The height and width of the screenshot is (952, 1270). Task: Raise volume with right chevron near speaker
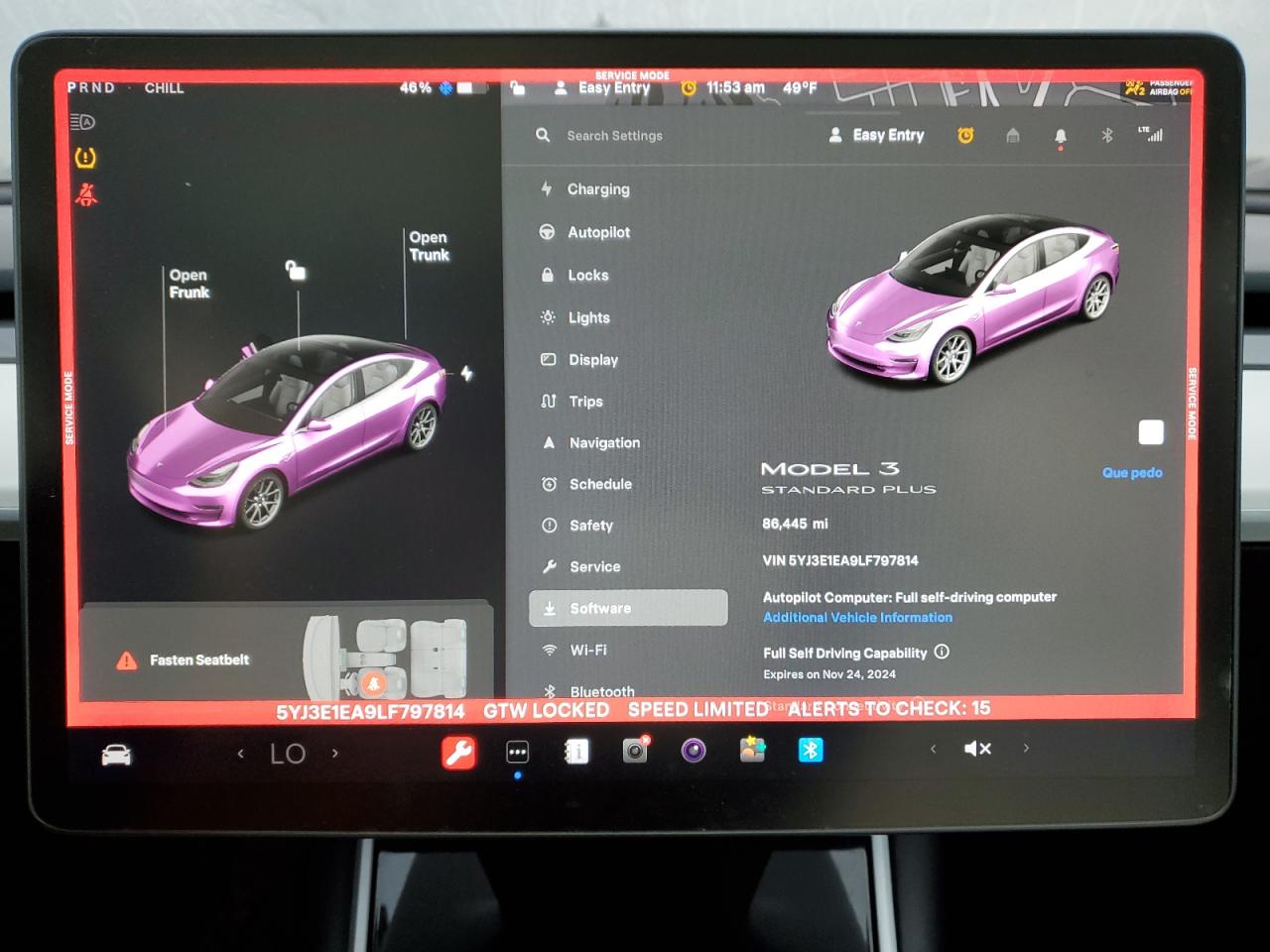click(1026, 748)
